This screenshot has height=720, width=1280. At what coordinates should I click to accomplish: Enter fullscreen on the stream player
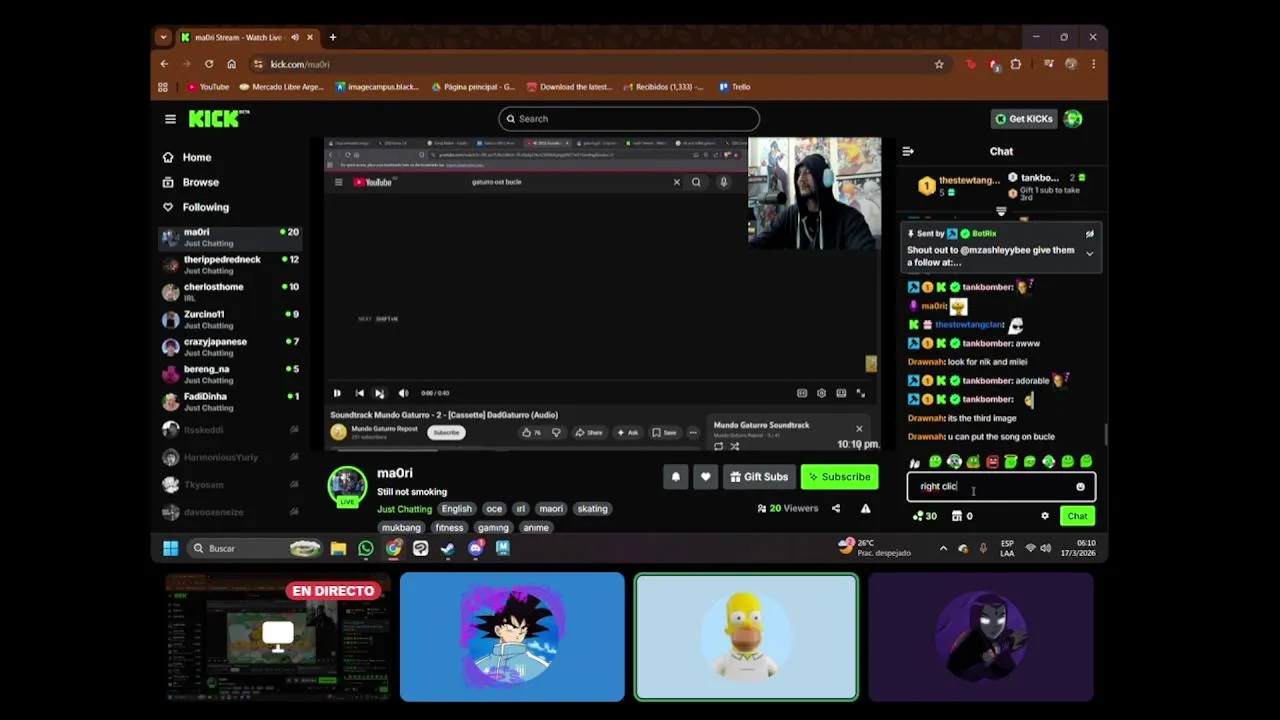[x=860, y=393]
